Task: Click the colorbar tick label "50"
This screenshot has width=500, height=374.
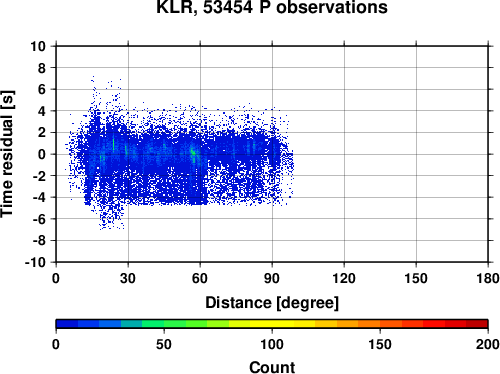Action: 164,344
